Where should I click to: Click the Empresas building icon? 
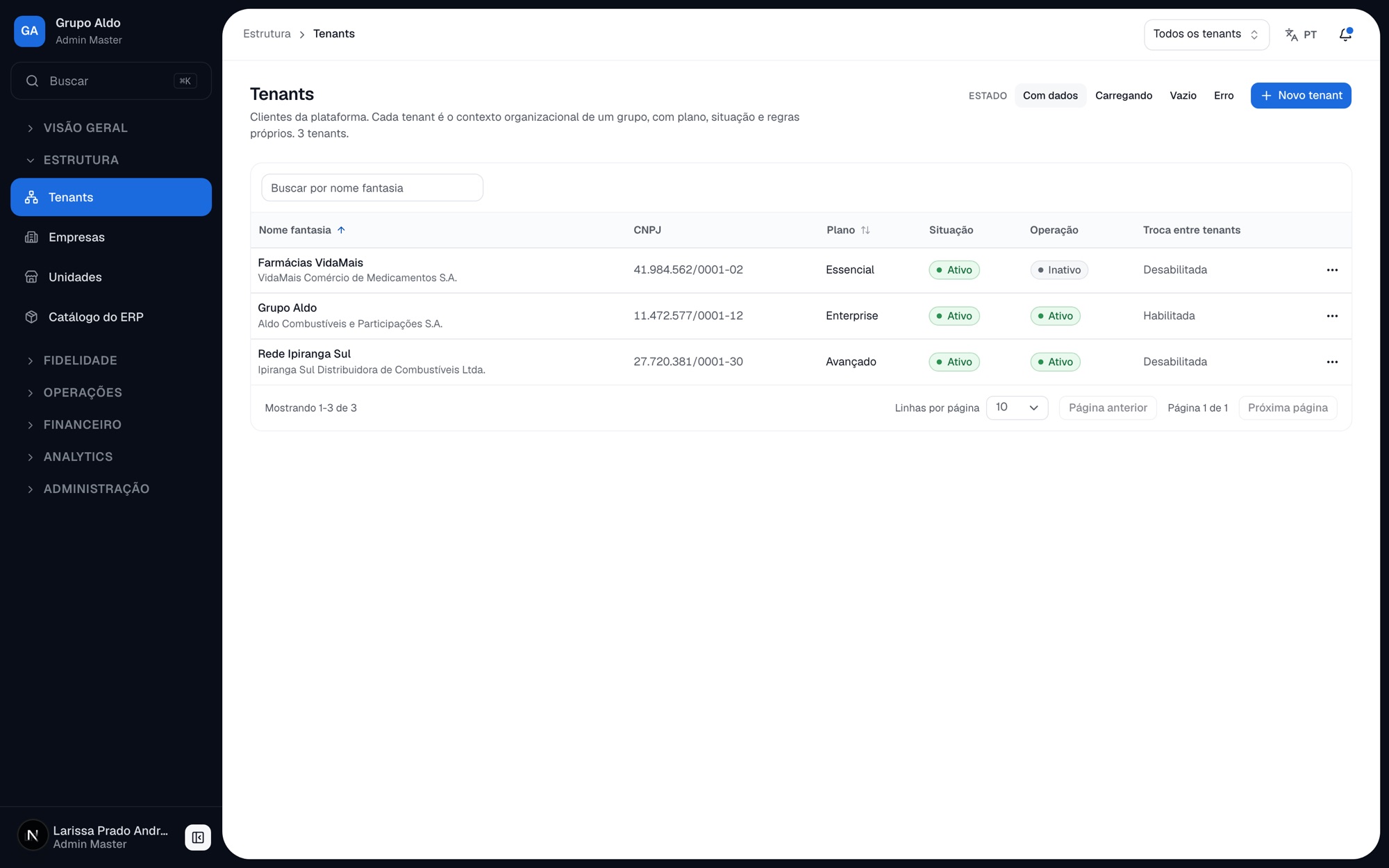coord(31,237)
